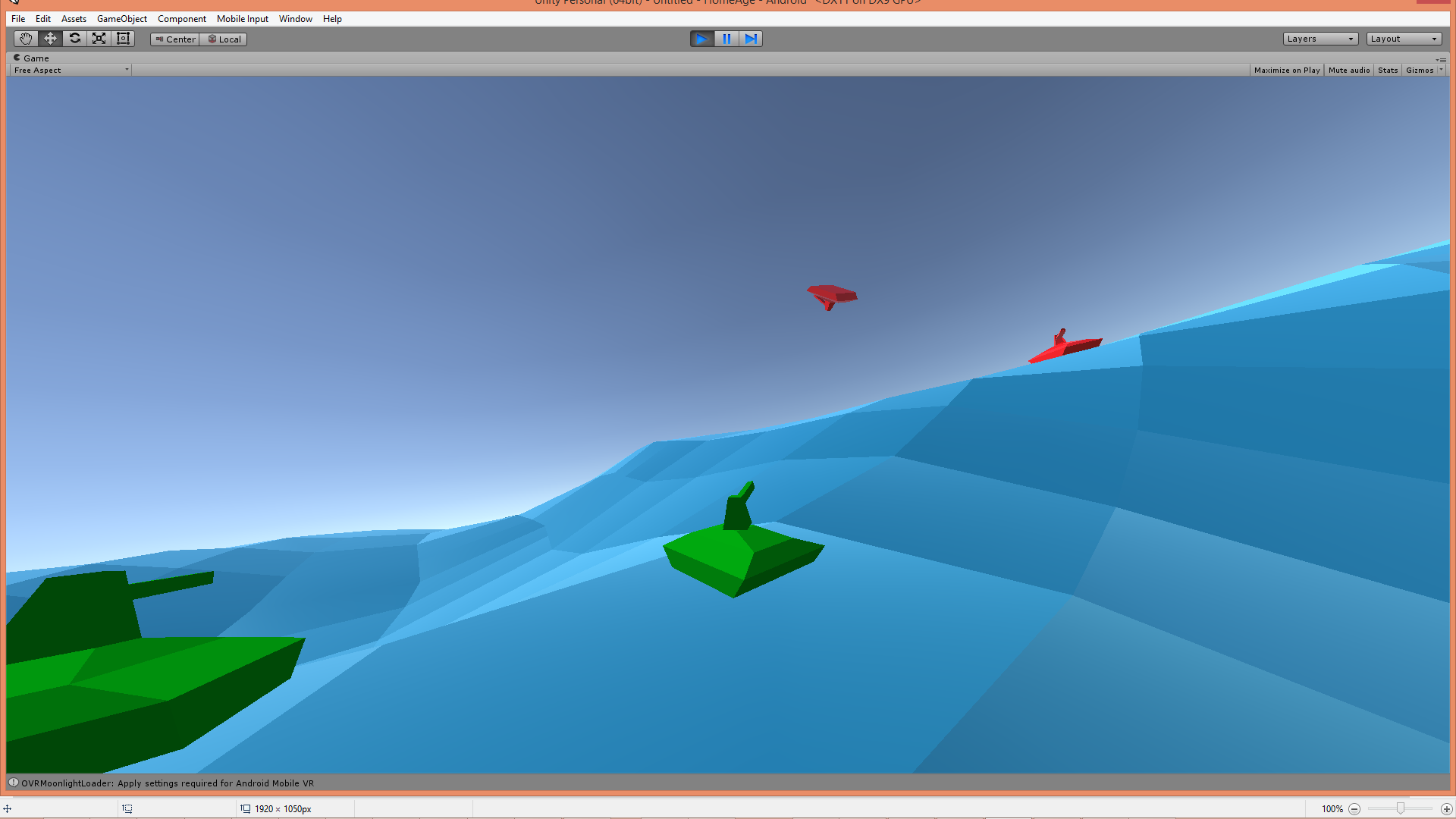Select the Move tool
Screen dimensions: 1456x819
(50, 39)
